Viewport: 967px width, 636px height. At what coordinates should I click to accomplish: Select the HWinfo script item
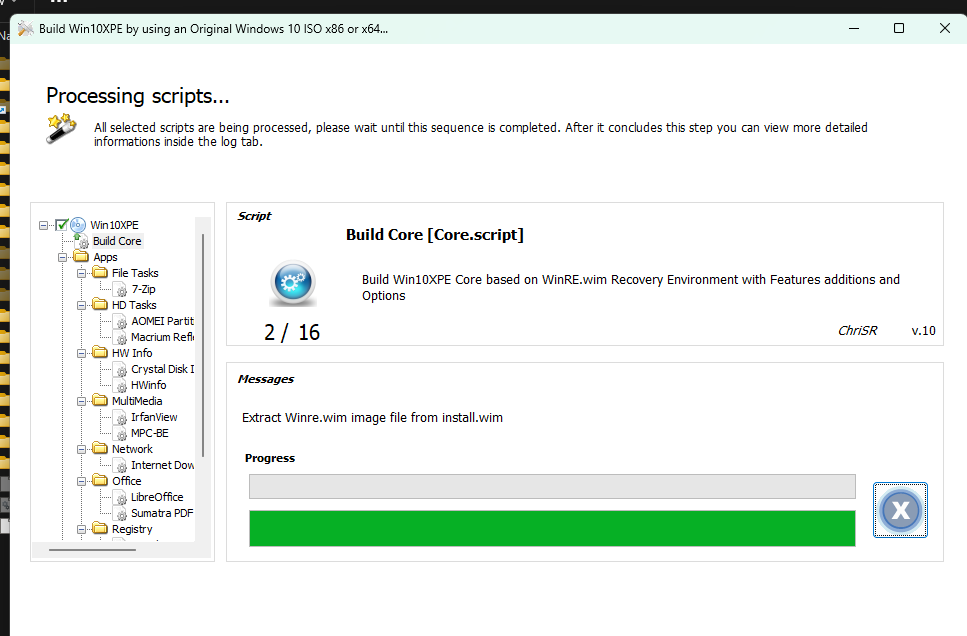click(x=149, y=385)
